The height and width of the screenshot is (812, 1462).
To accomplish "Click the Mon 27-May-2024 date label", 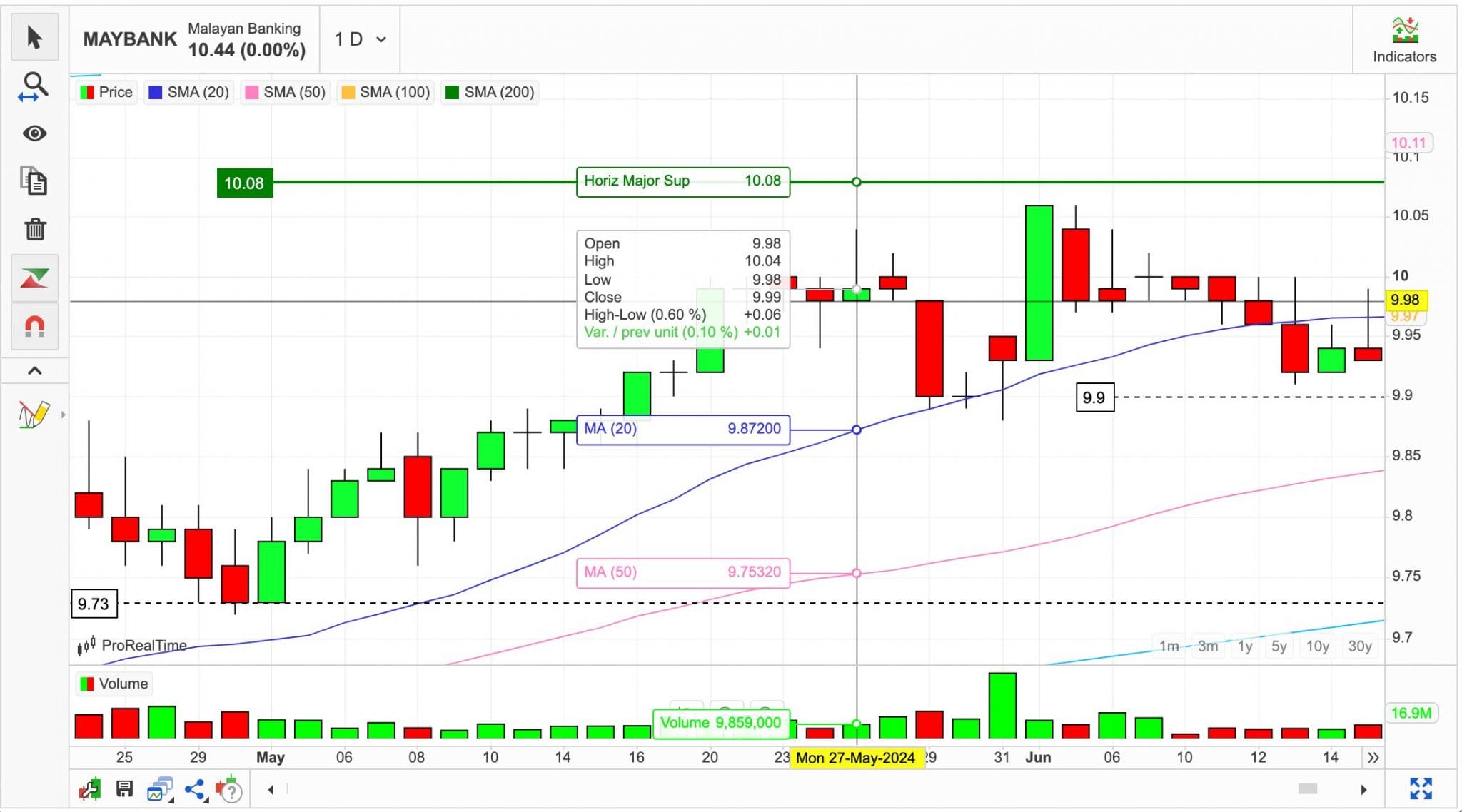I will (x=856, y=758).
